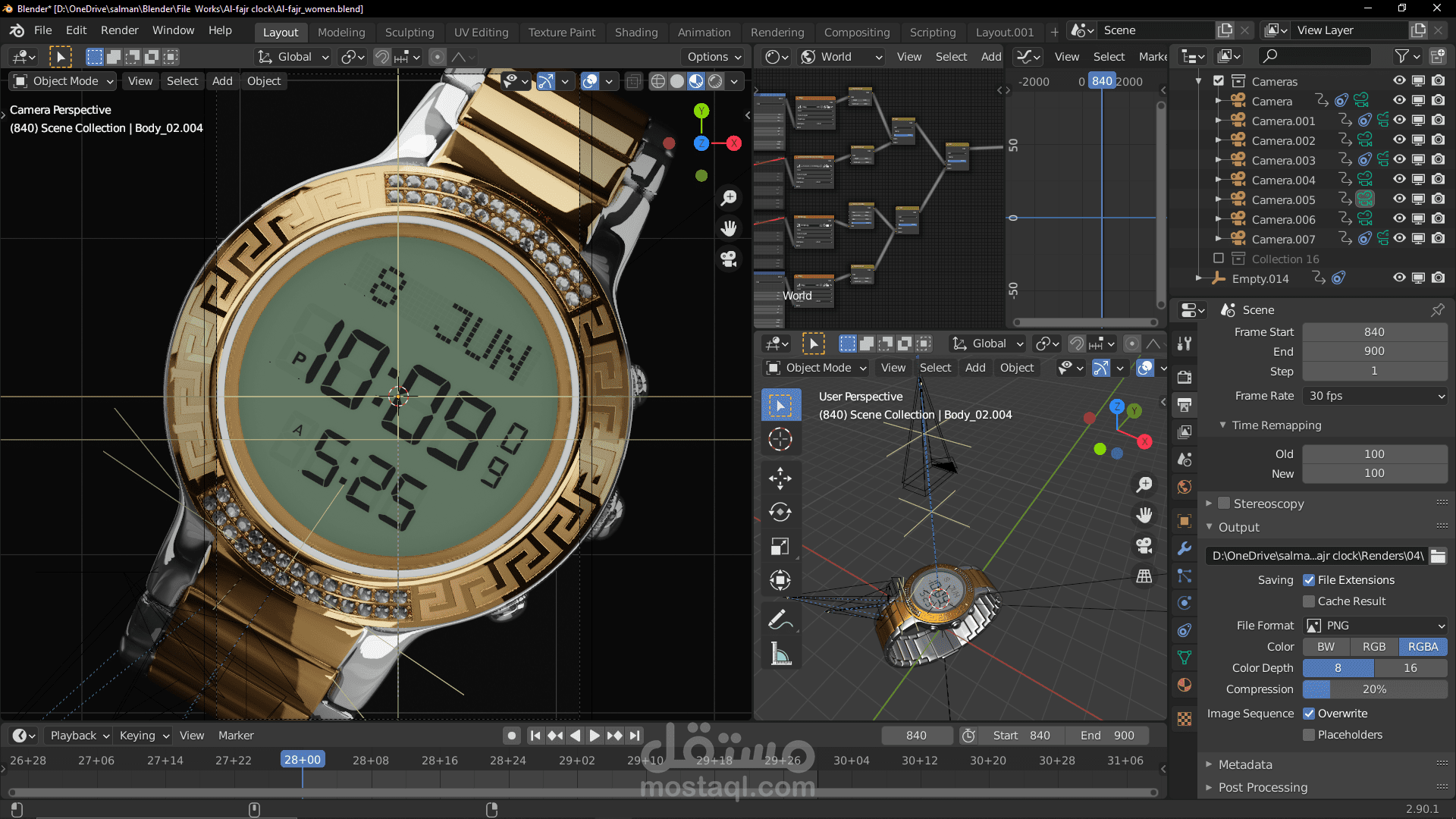Select the 3D Cursor tool
The width and height of the screenshot is (1456, 819).
tap(780, 439)
